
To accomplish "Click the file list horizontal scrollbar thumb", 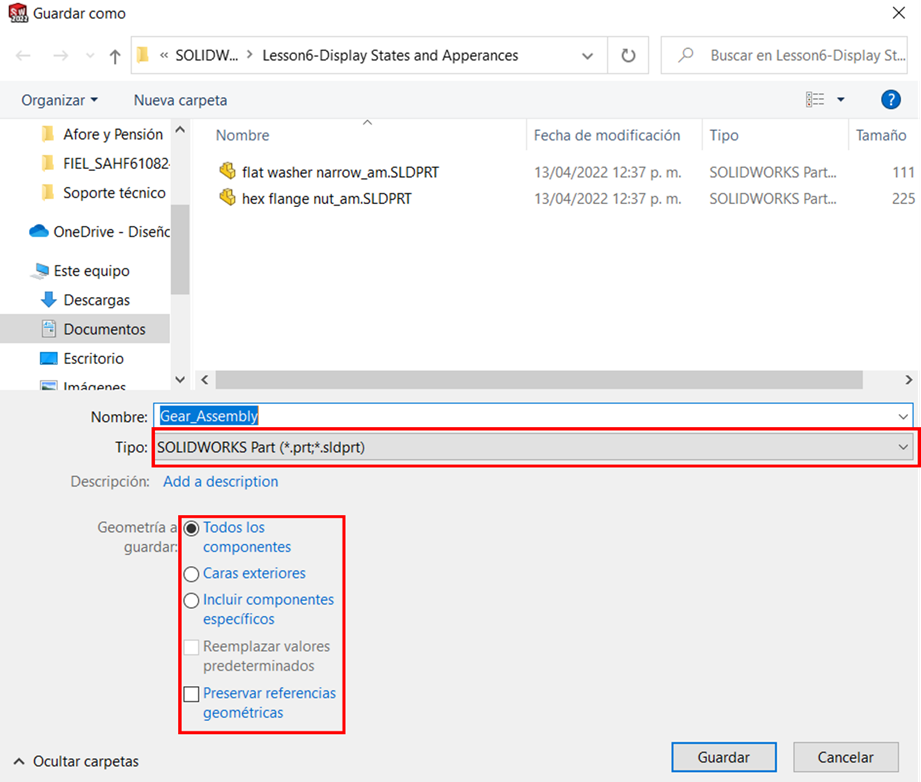I will [539, 380].
